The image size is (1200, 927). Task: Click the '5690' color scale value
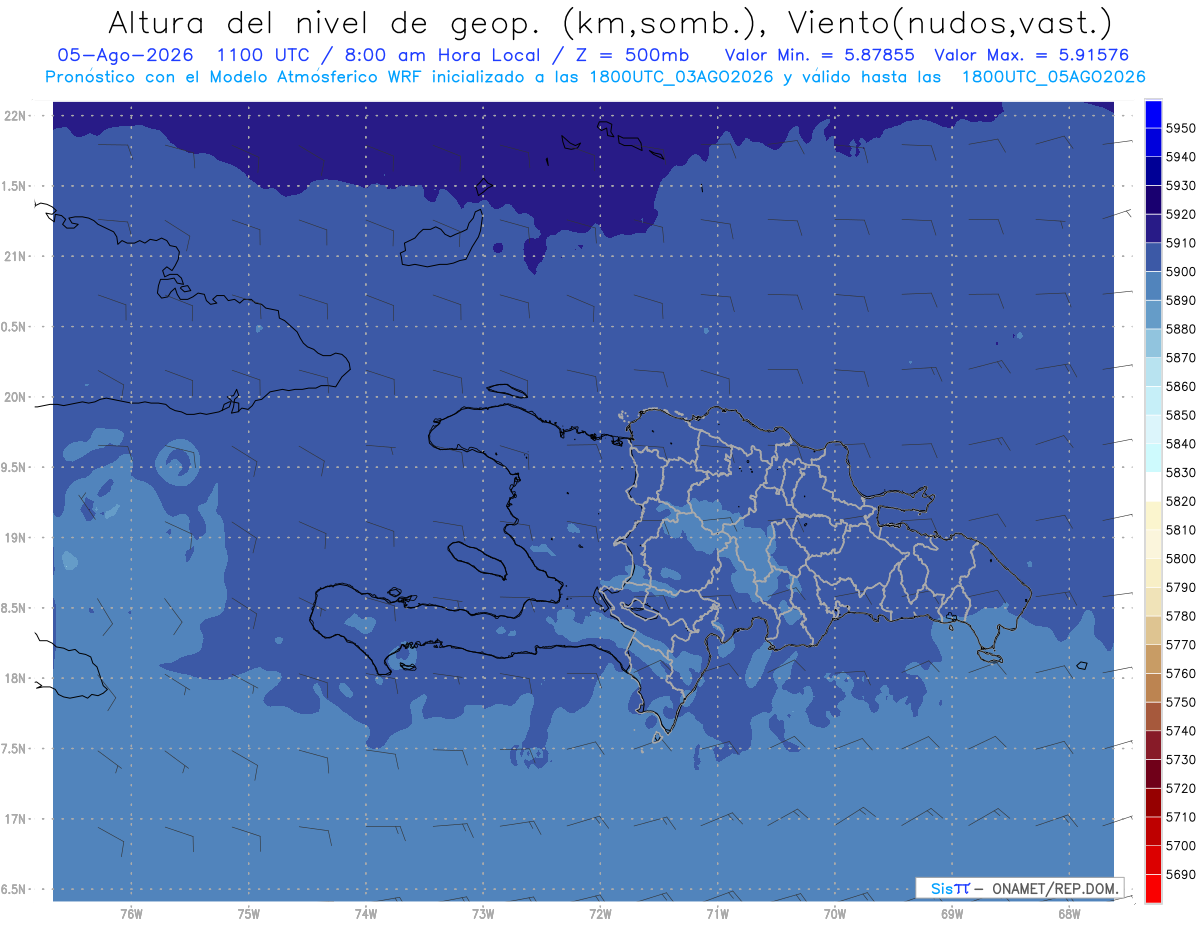1180,874
